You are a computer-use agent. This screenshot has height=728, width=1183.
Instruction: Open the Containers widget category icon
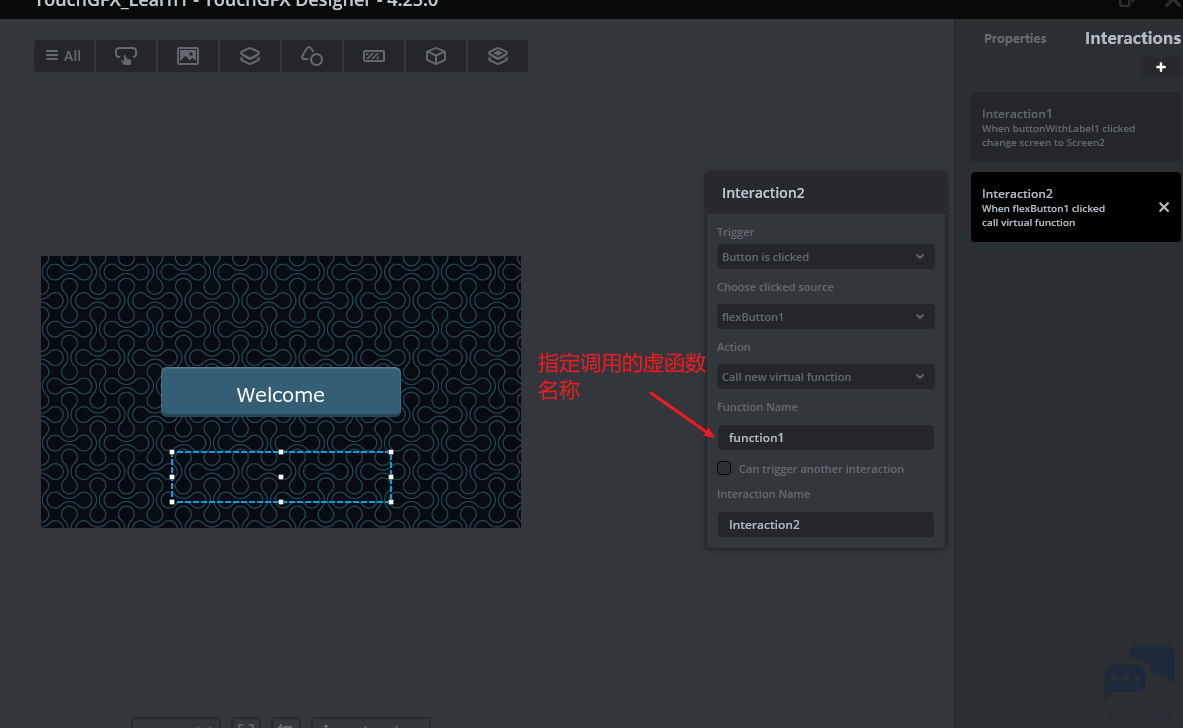click(250, 56)
